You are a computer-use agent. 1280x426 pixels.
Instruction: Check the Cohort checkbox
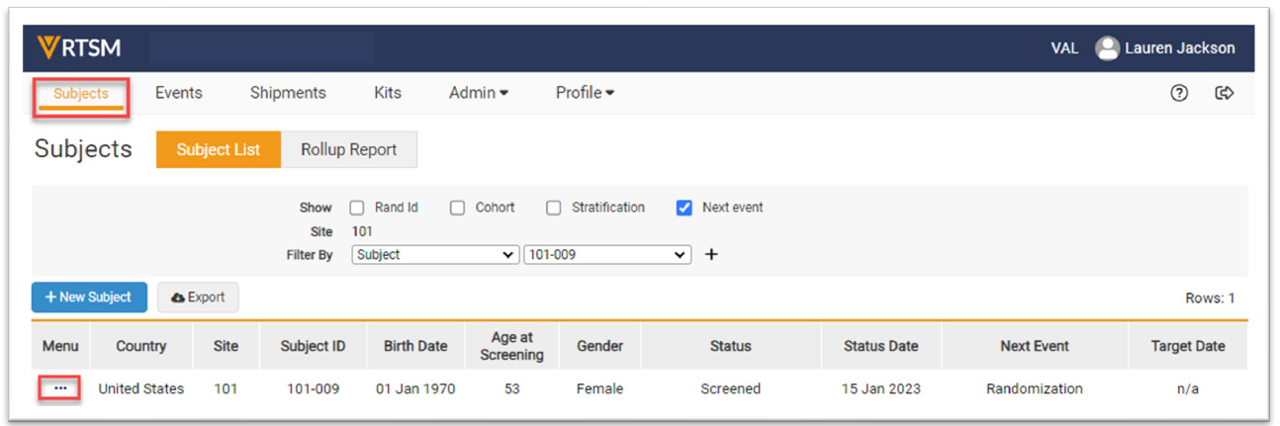point(457,208)
